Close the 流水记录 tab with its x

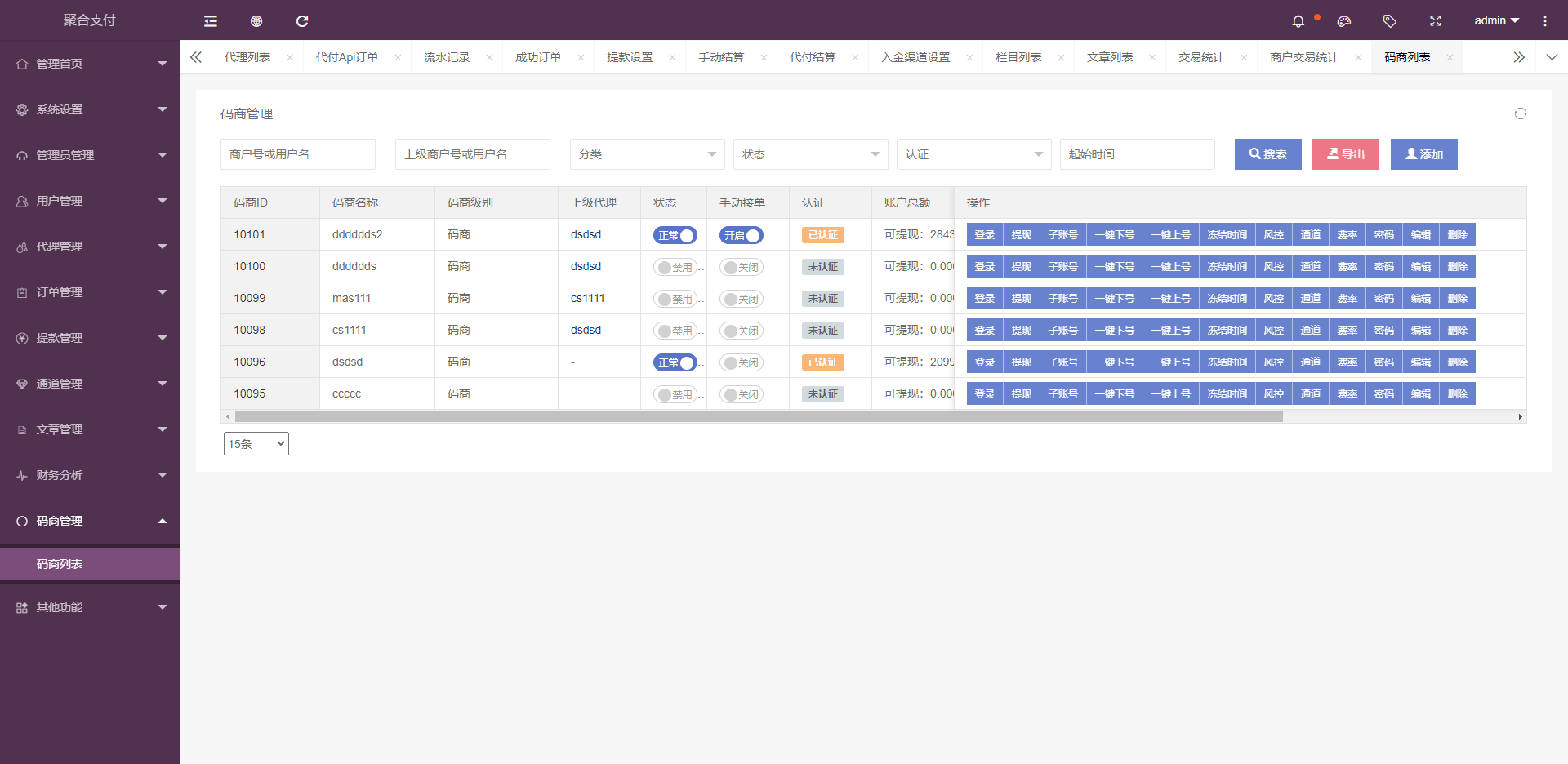point(489,57)
